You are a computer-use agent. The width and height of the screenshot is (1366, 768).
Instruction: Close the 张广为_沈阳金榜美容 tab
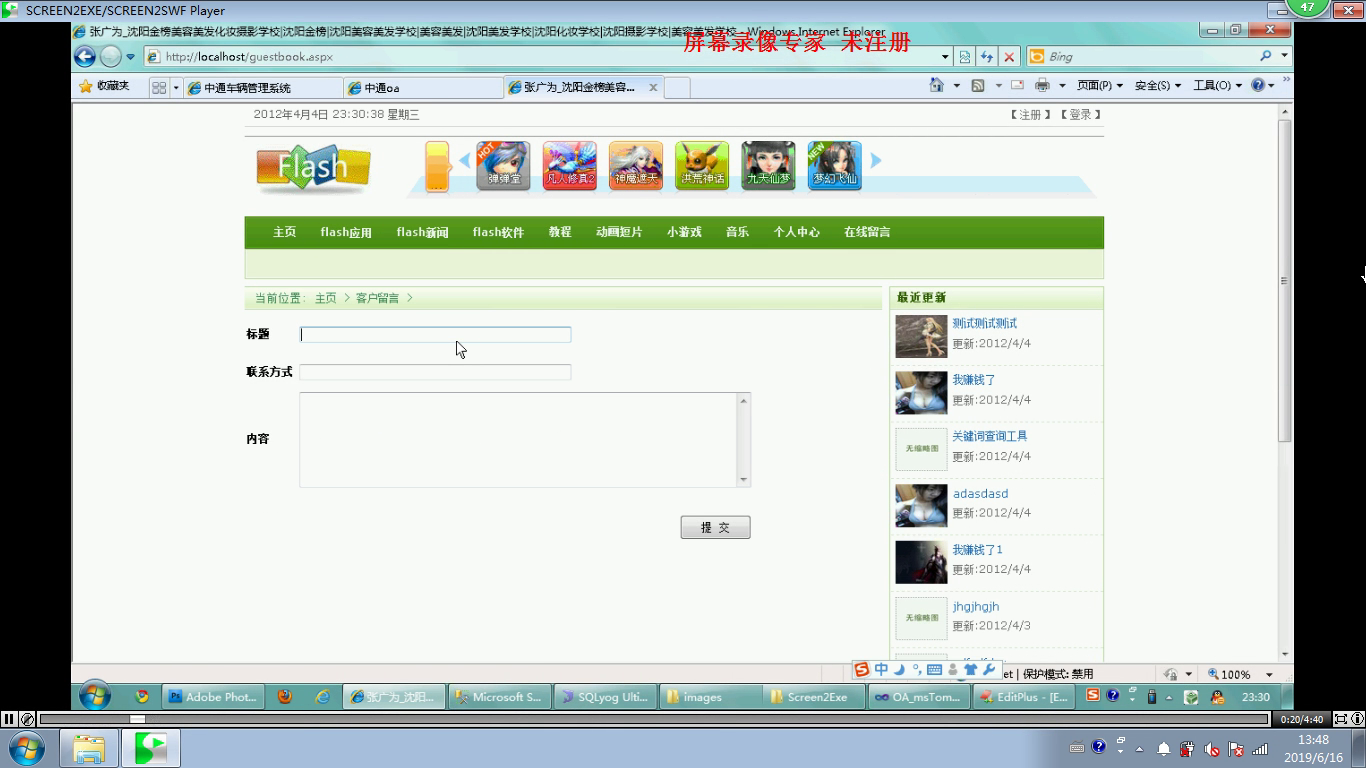pos(653,87)
